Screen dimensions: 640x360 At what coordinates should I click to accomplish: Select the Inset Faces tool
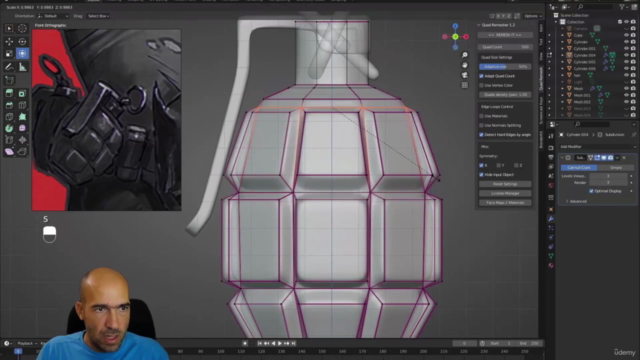click(x=22, y=93)
